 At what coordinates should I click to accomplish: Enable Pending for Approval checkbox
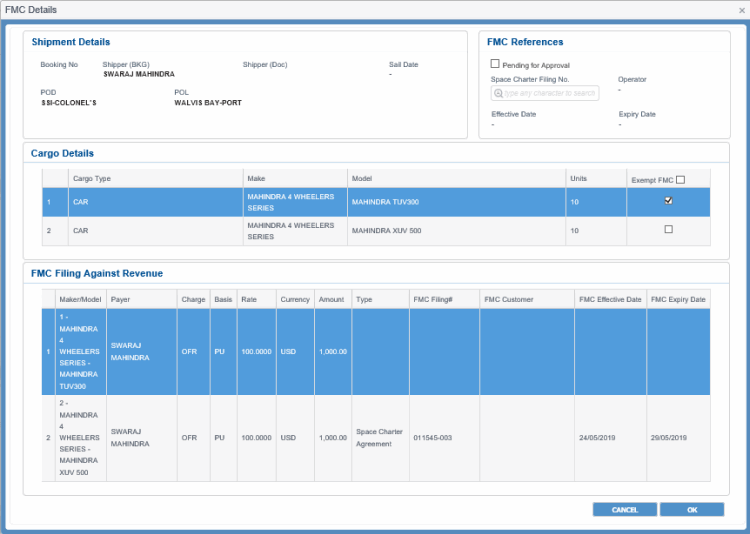[x=495, y=64]
